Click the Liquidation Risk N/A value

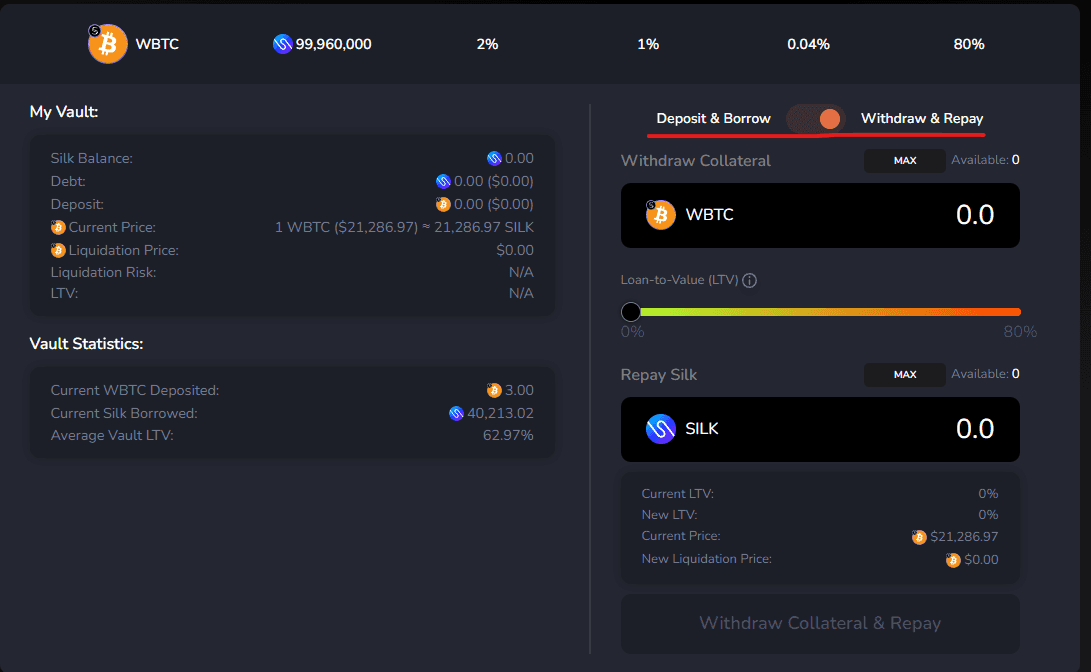click(x=521, y=273)
